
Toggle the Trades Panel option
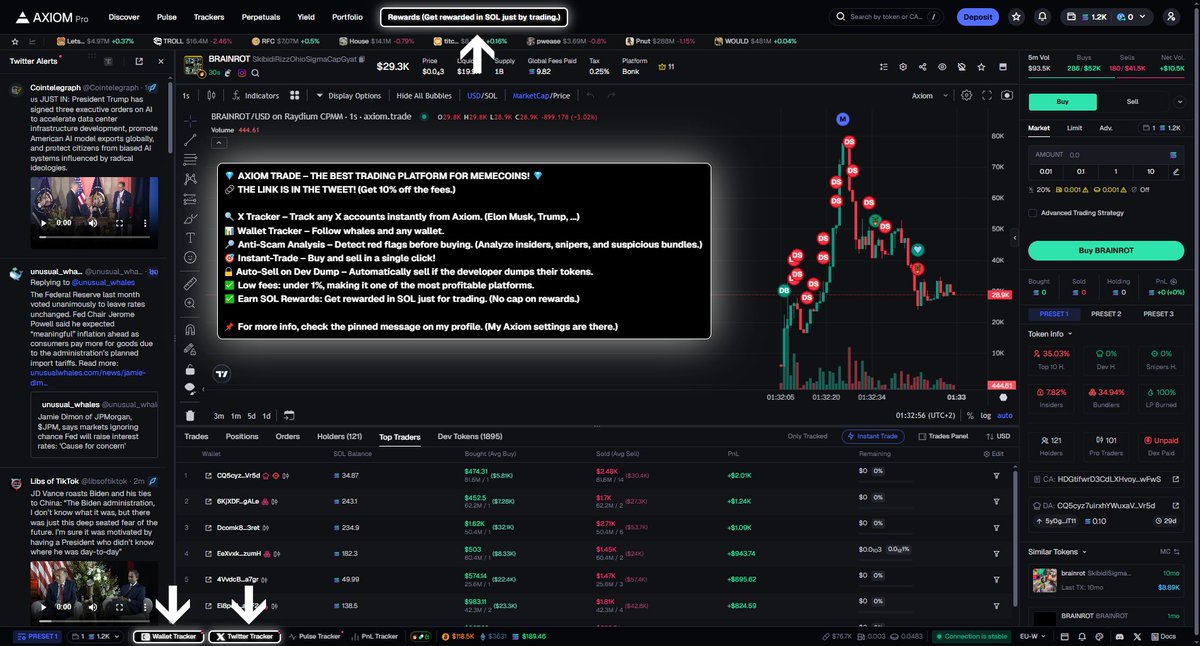[942, 436]
